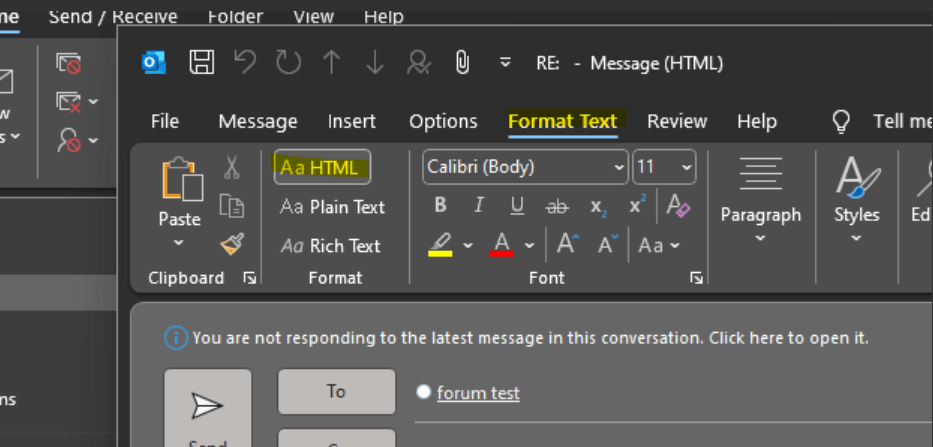Switch to the Options tab
The width and height of the screenshot is (933, 447).
pos(443,121)
